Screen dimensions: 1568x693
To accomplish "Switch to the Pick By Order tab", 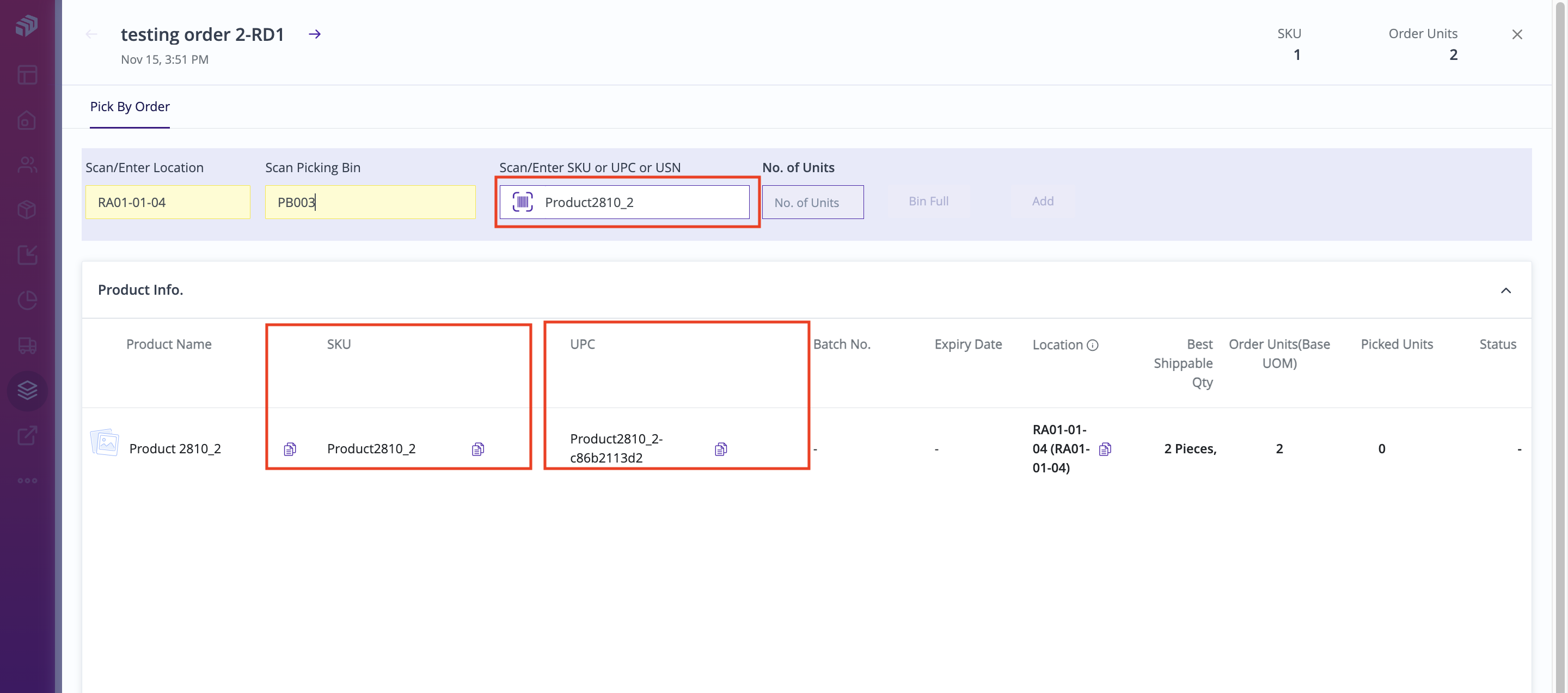I will click(129, 107).
